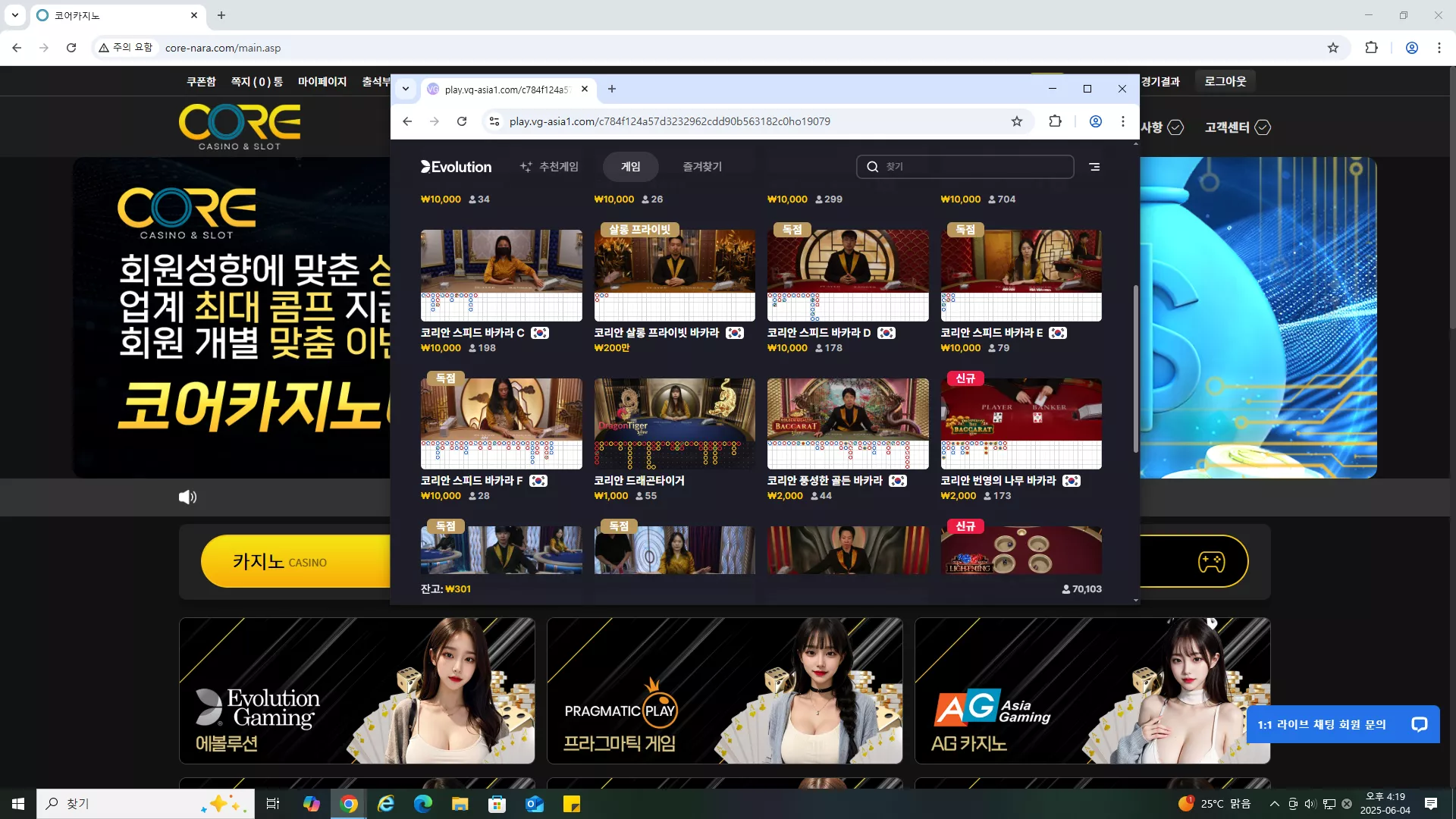Click the 찾기 search field in Evolution lobby
This screenshot has width=1456, height=819.
965,167
